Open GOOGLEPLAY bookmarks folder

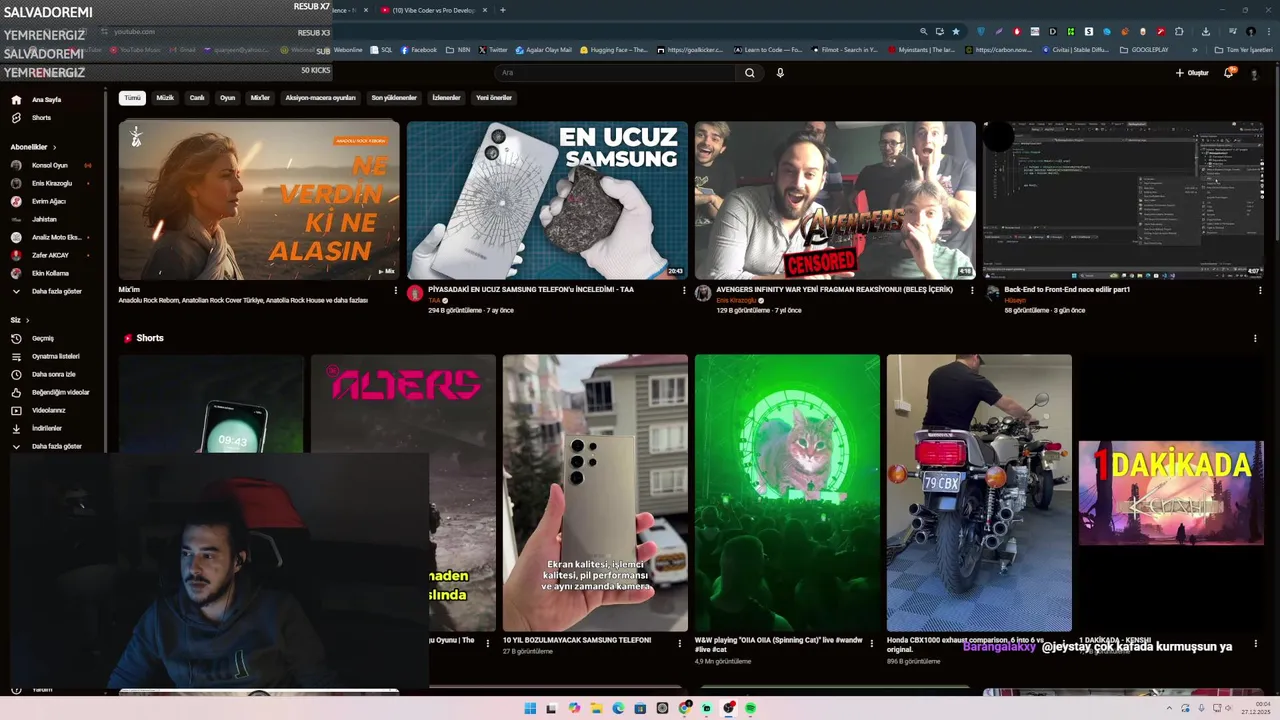[1144, 49]
